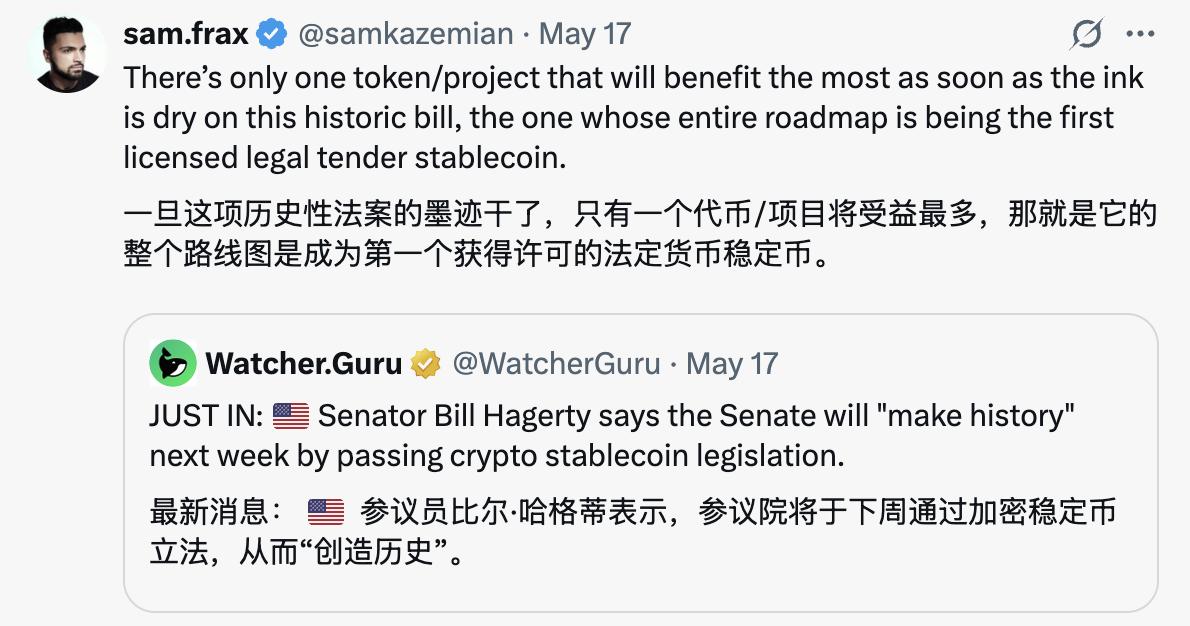Click sam.frax's blue verified badge
This screenshot has width=1190, height=626.
pos(271,34)
